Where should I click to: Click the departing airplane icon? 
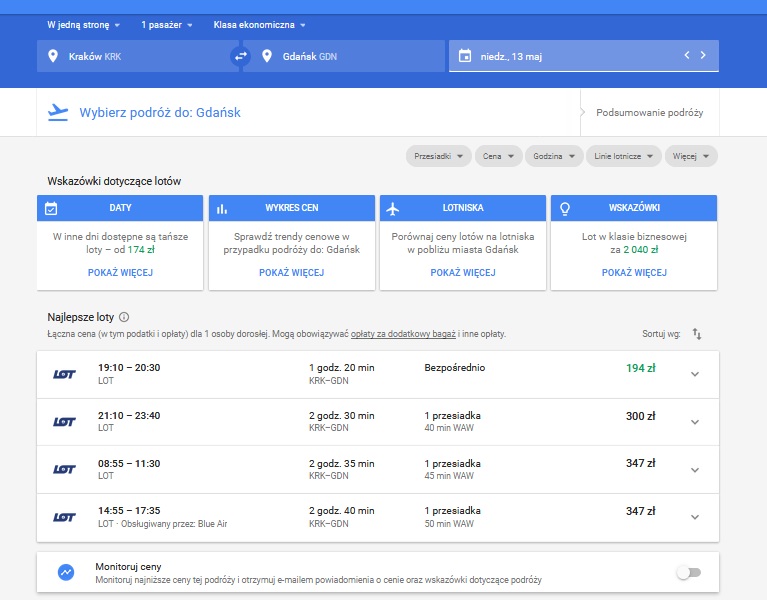(x=58, y=112)
